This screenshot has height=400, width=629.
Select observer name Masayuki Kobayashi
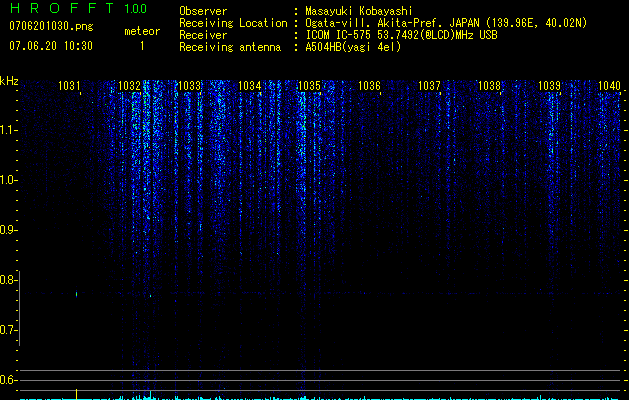pyautogui.click(x=359, y=11)
